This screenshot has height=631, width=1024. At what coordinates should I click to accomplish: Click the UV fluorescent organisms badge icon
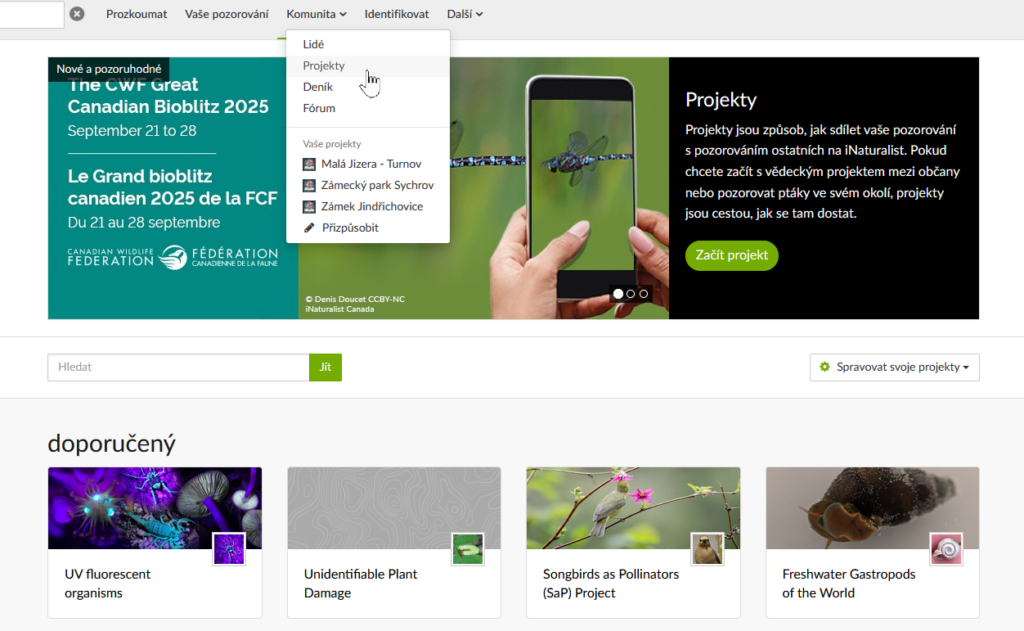point(229,549)
